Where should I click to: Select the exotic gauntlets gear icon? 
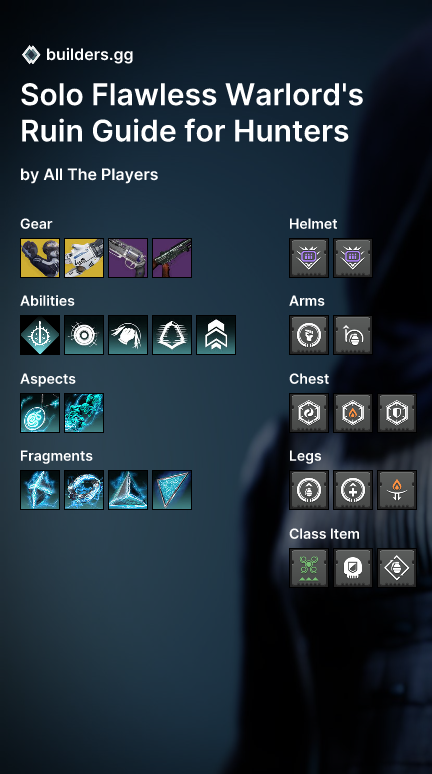pyautogui.click(x=40, y=258)
